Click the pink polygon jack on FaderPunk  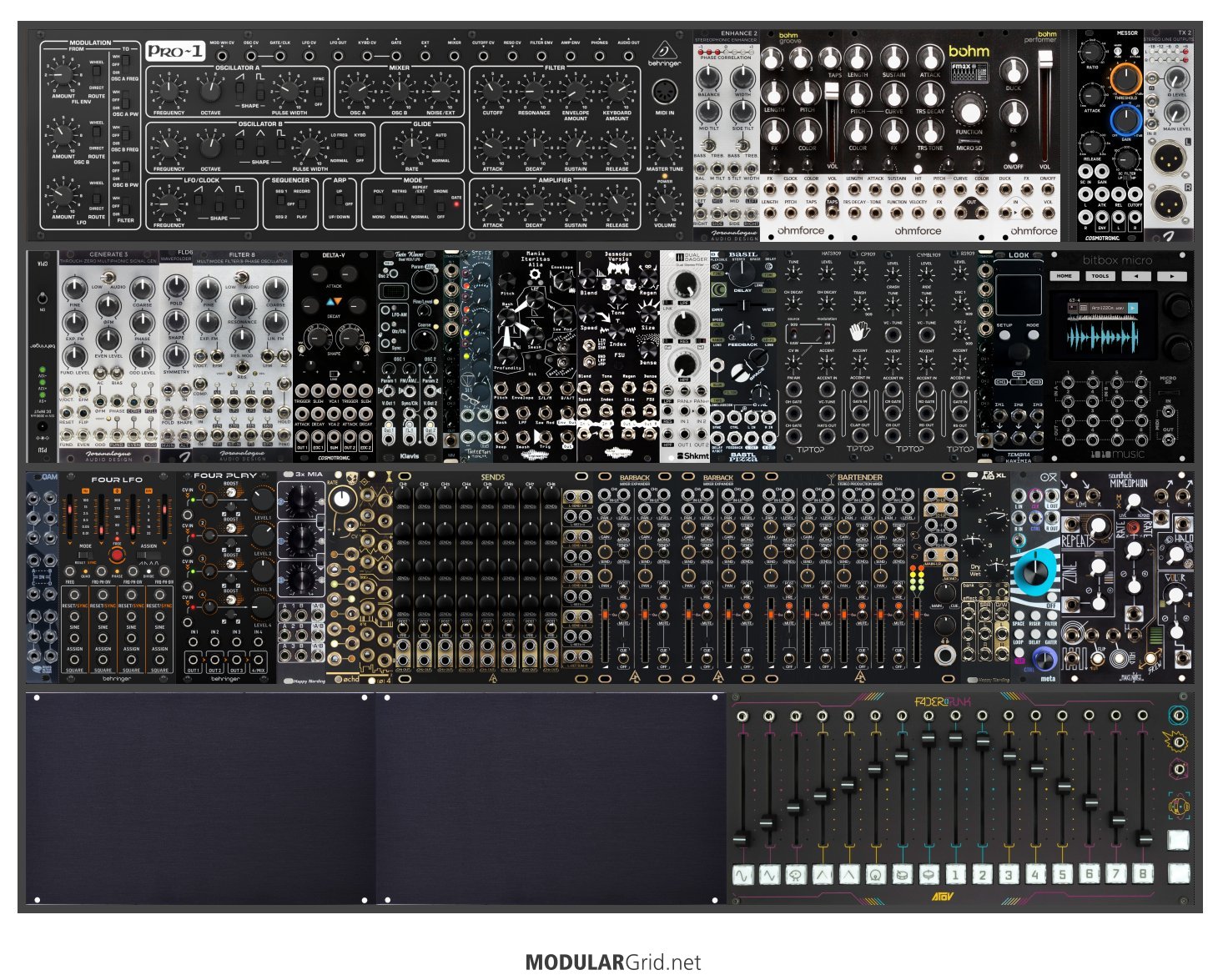1178,768
